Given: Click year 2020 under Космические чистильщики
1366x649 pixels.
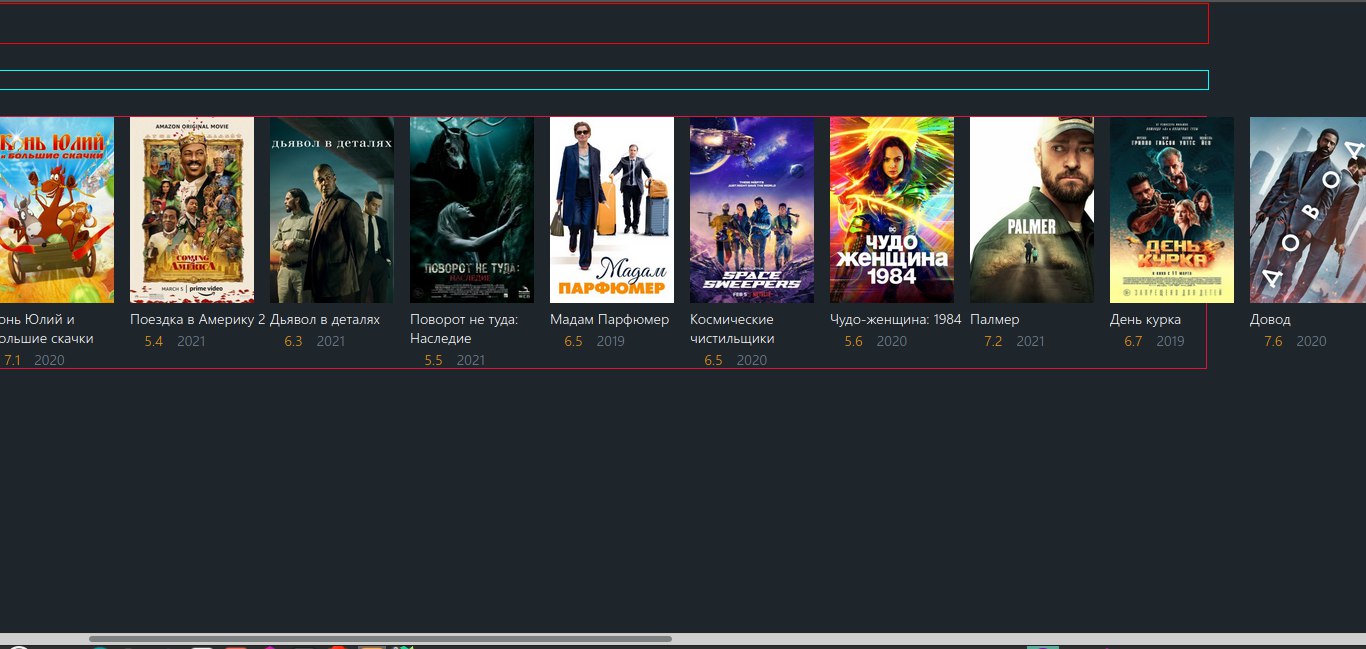Looking at the screenshot, I should (x=752, y=361).
